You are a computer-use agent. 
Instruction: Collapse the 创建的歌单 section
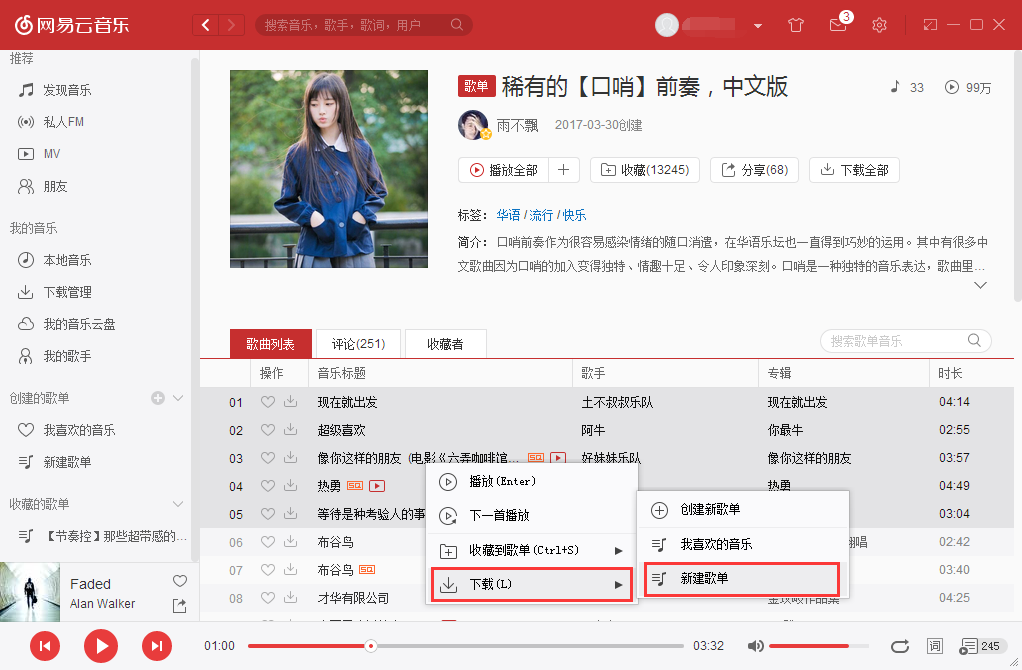(178, 397)
